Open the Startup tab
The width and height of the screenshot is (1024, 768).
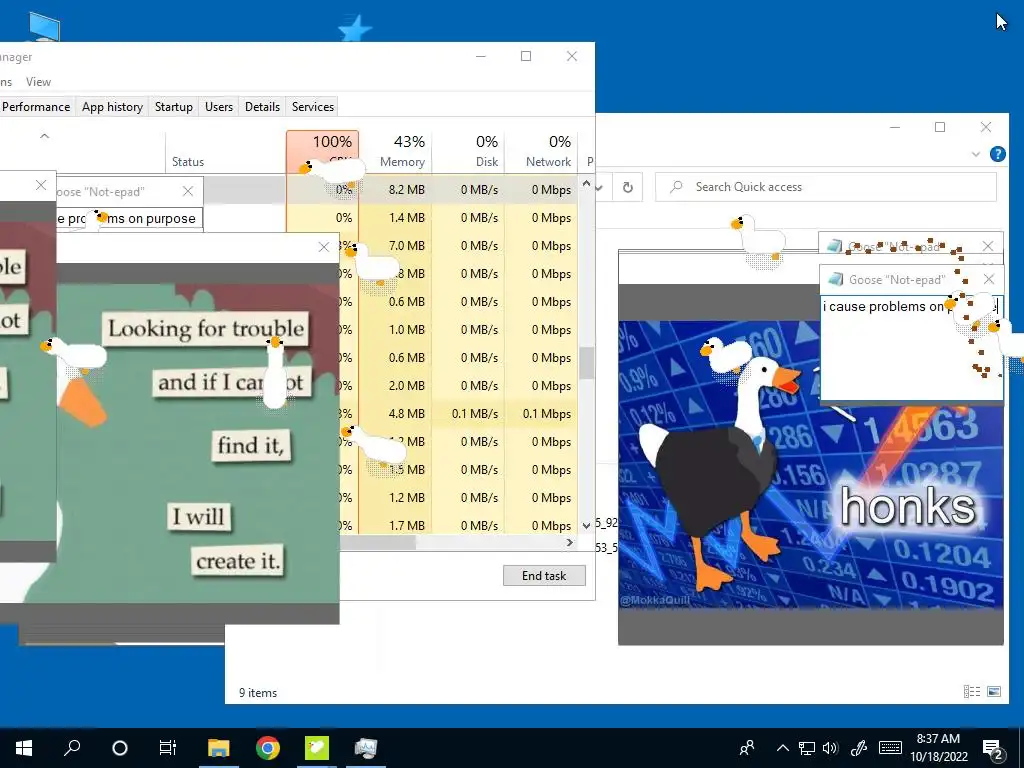click(174, 106)
